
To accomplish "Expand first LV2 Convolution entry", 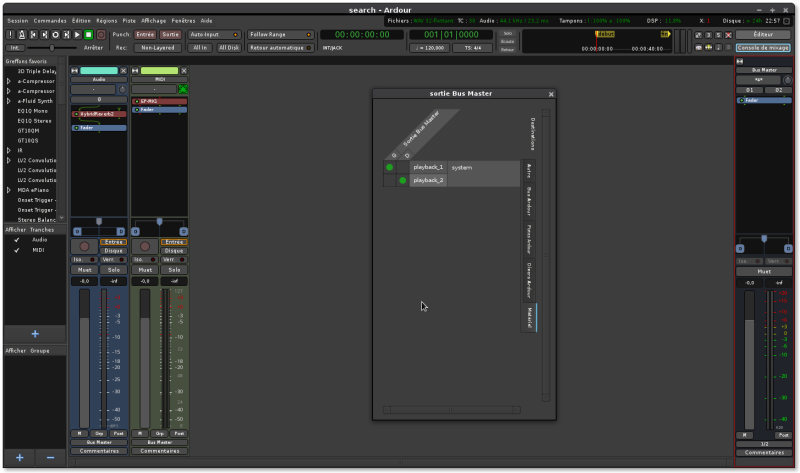I will click(x=9, y=160).
